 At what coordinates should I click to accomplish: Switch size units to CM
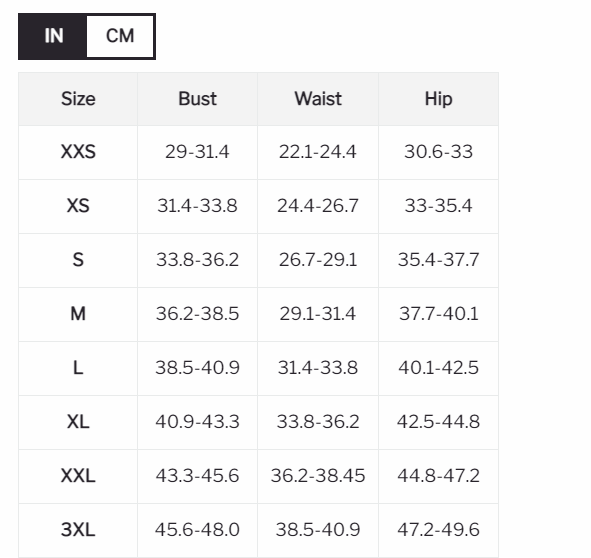coord(120,36)
